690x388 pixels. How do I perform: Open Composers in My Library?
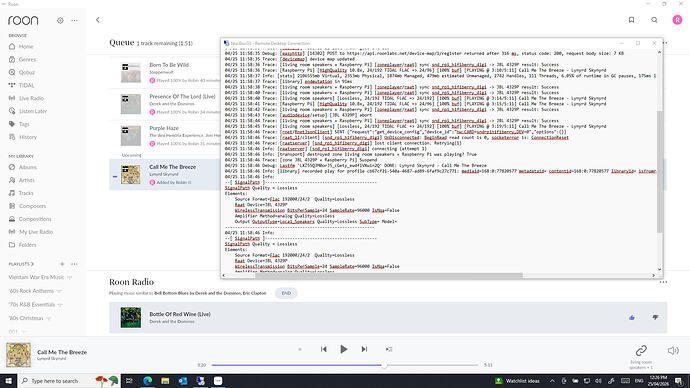pos(32,206)
